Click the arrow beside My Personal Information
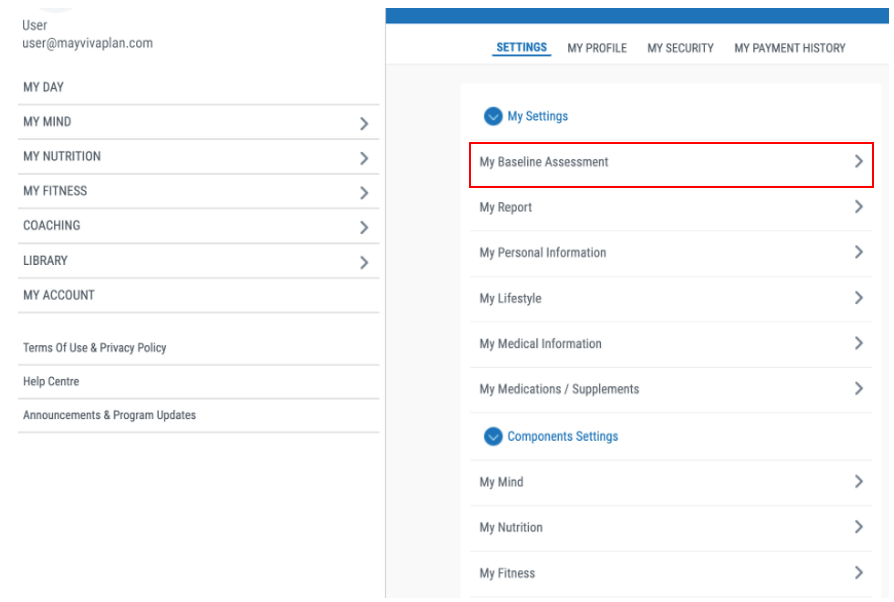Viewport: 894px width, 602px height. pos(858,253)
